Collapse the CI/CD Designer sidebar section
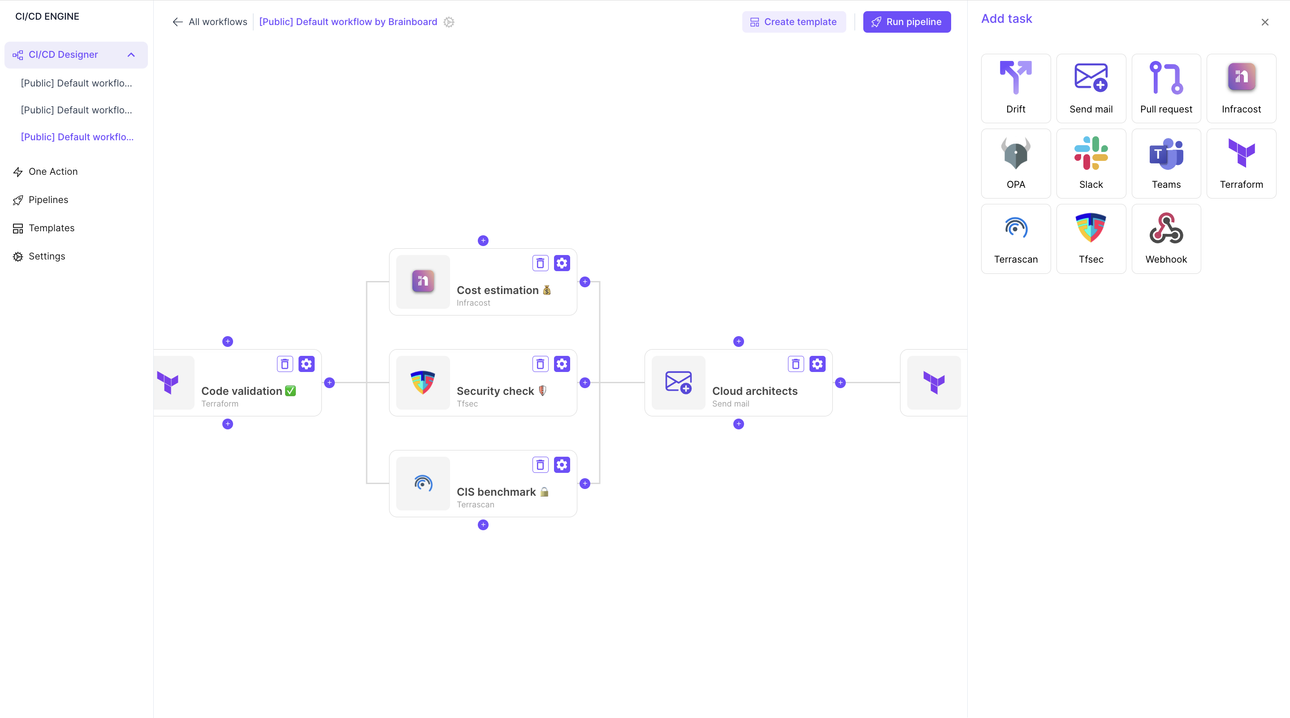1290x718 pixels. [129, 54]
